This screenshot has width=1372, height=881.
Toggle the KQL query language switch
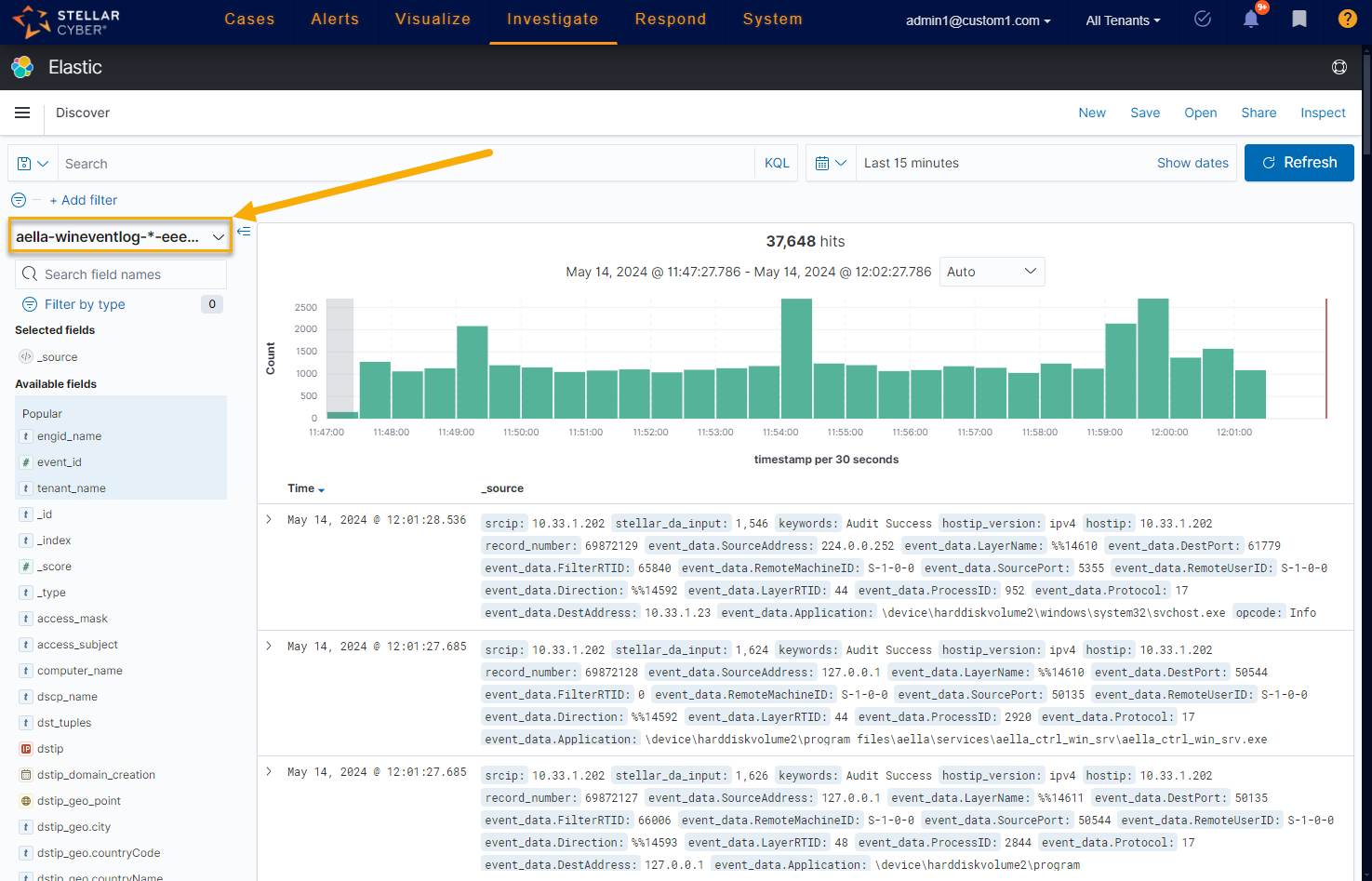777,163
